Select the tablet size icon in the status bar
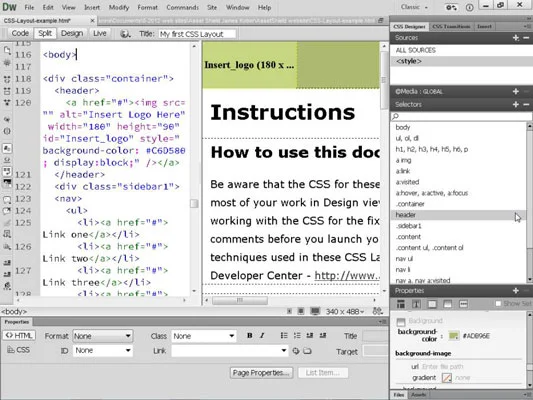The width and height of the screenshot is (533, 400). coord(301,311)
